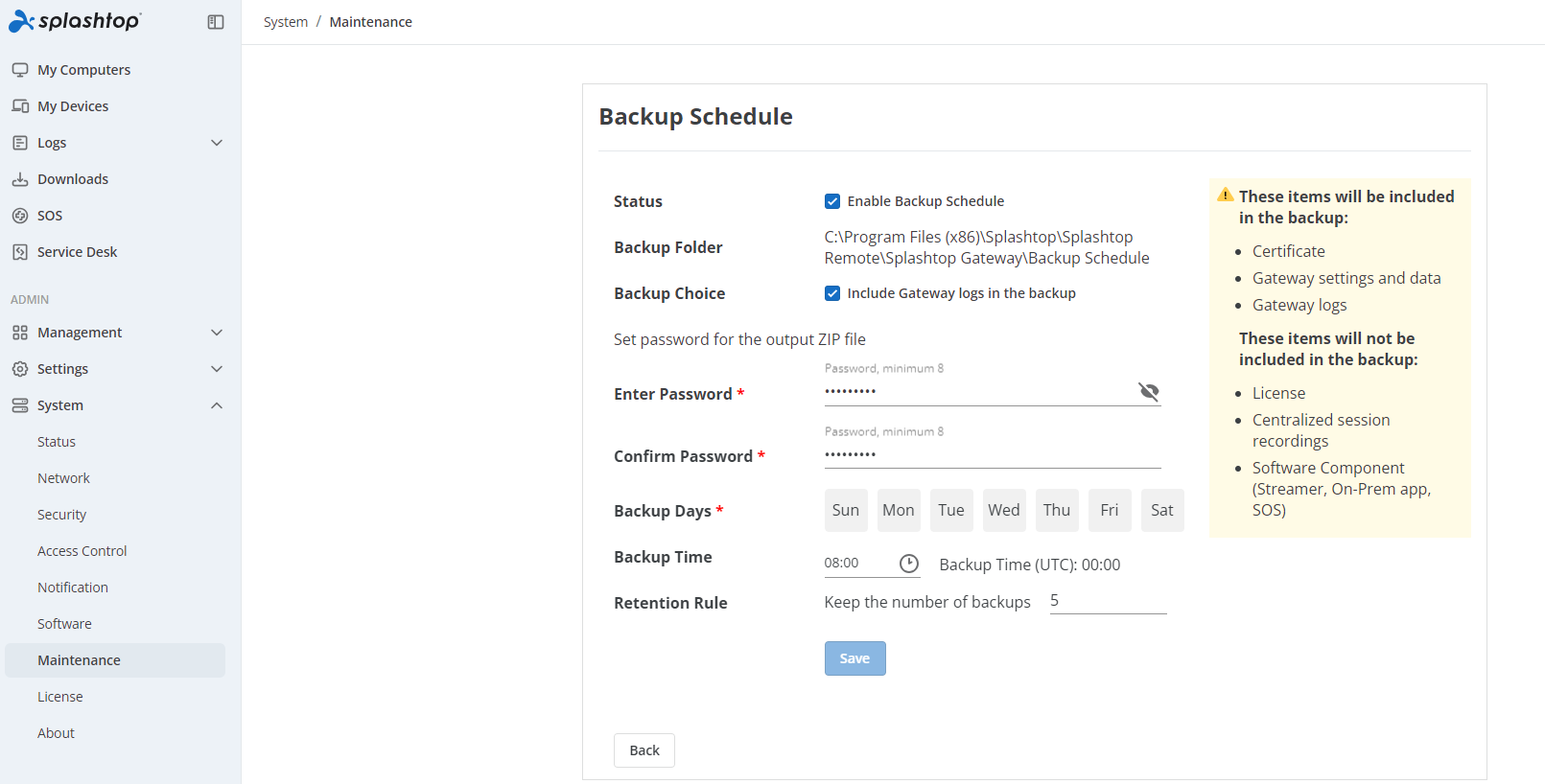Click the Settings gear icon

click(x=20, y=369)
